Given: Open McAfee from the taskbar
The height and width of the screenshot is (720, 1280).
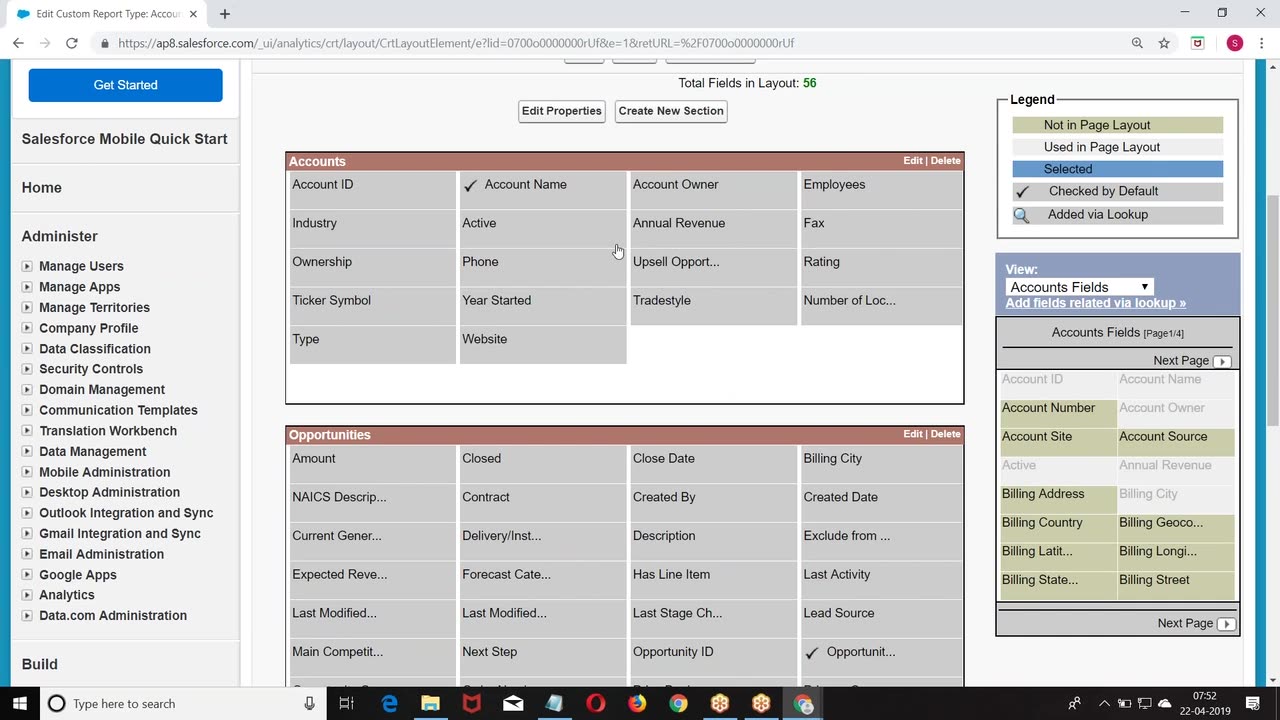Looking at the screenshot, I should 471,704.
